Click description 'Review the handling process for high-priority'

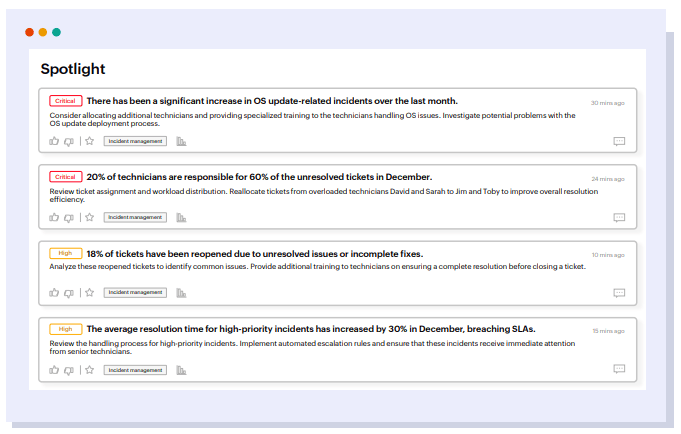tap(312, 347)
